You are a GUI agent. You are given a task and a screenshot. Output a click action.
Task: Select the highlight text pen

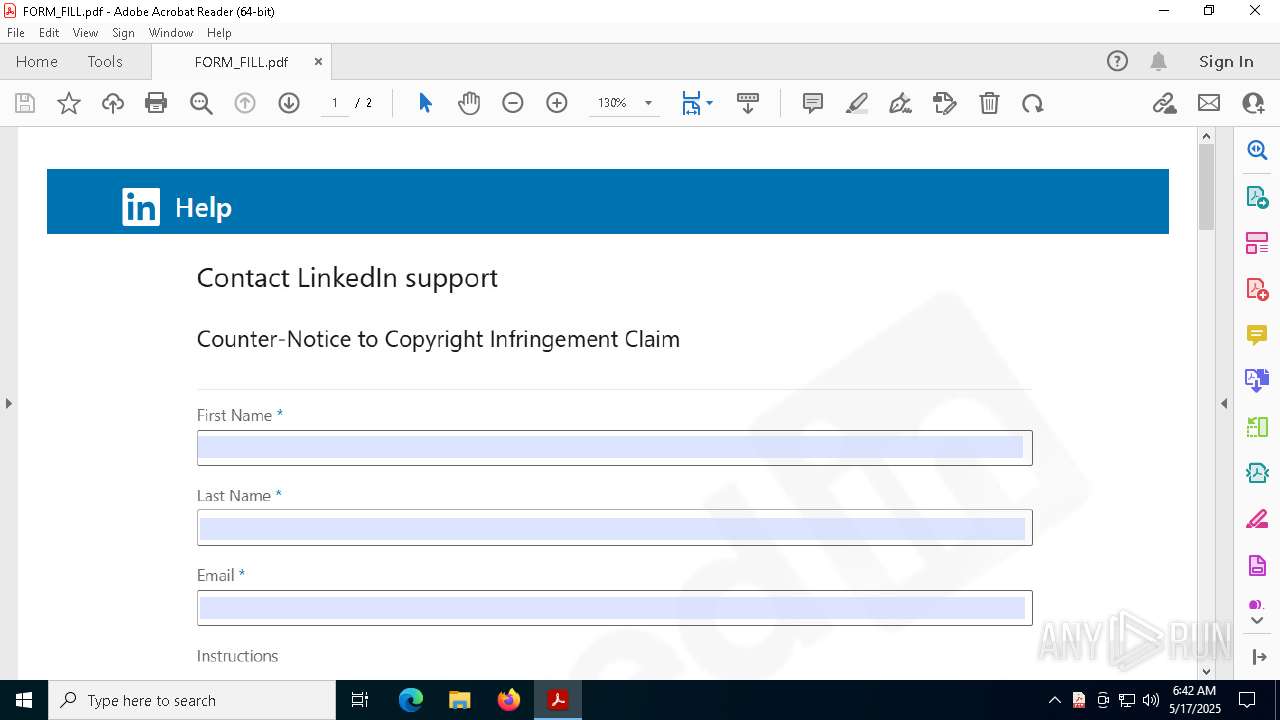(x=857, y=103)
